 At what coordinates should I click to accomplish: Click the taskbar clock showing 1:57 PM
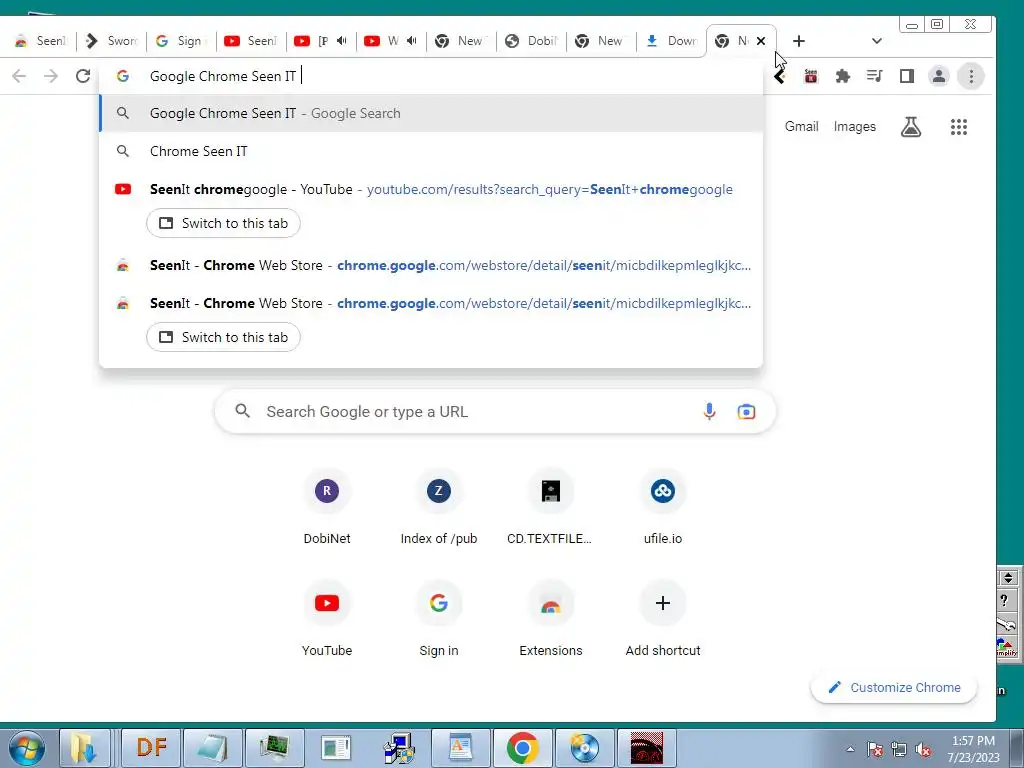pos(973,749)
